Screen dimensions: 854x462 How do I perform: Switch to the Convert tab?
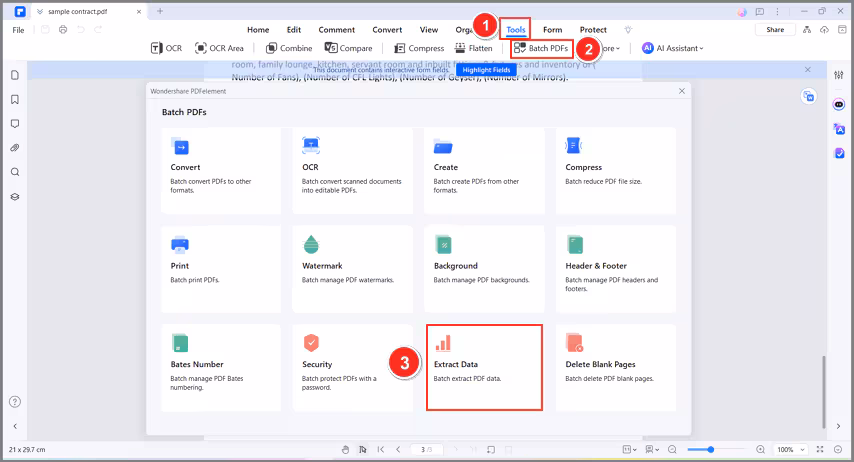(x=387, y=29)
